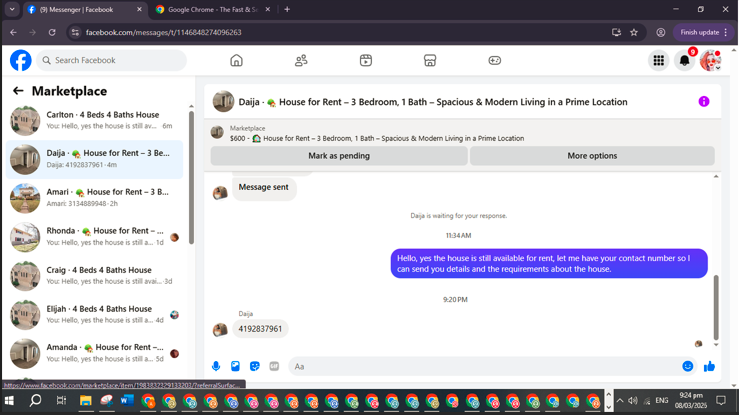
Task: Open the Rhonda House for Rent conversation
Action: 94,237
